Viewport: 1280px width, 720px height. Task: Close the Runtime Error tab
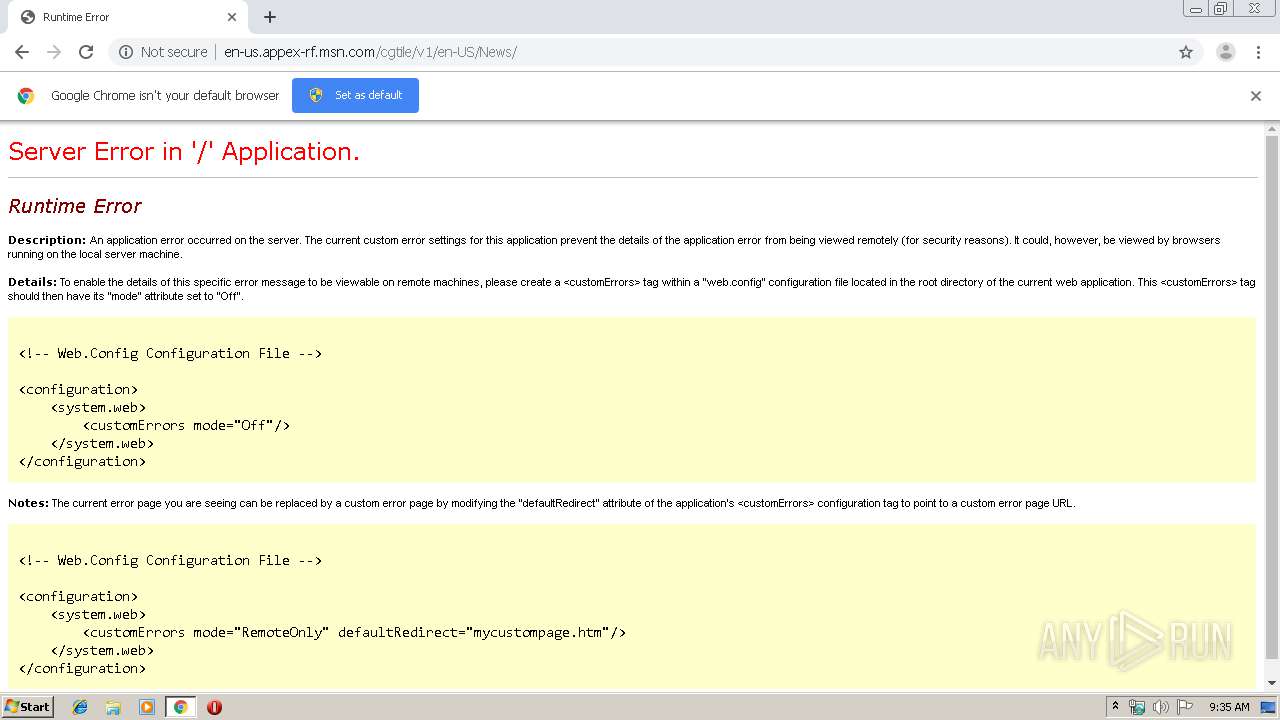232,17
